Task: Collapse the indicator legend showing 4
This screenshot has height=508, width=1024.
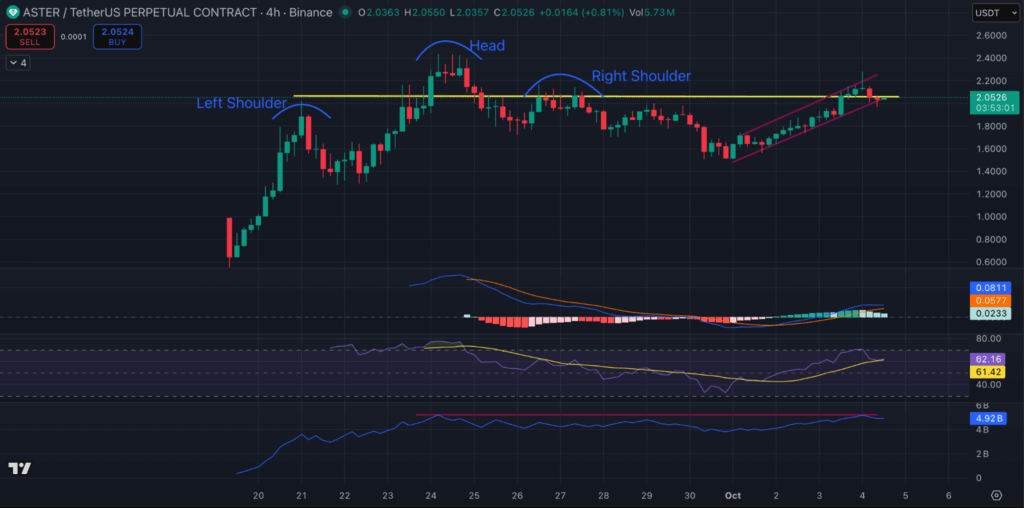Action: (x=19, y=63)
